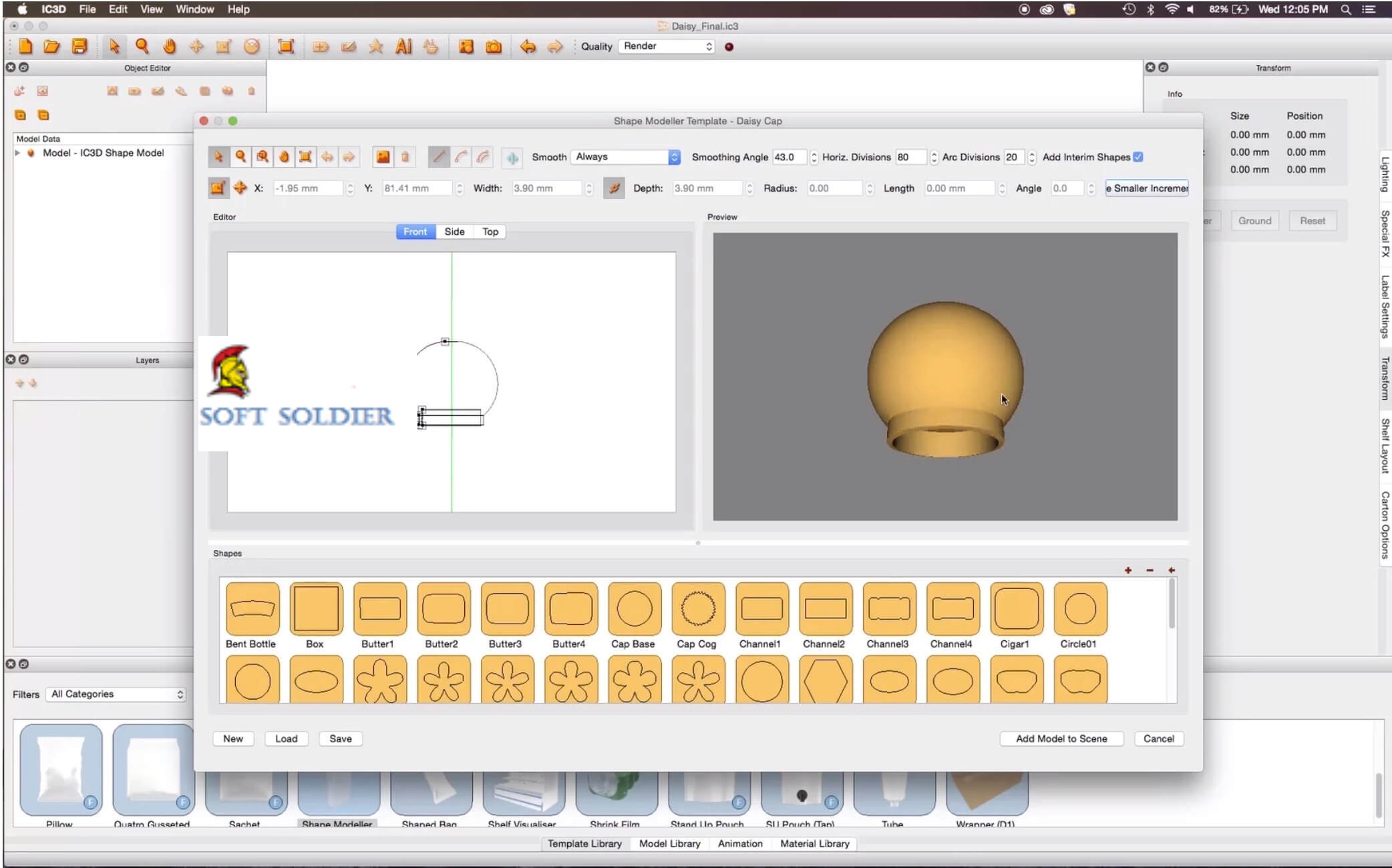
Task: Click the Save button
Action: (340, 738)
